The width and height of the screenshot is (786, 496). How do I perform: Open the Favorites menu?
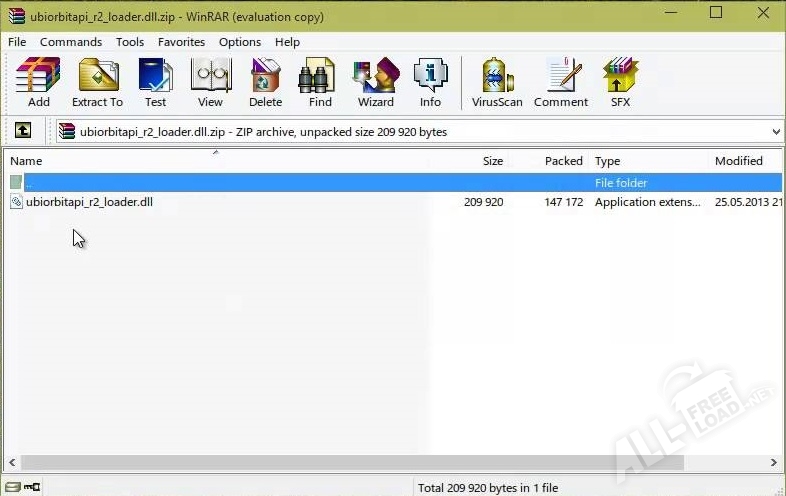181,42
